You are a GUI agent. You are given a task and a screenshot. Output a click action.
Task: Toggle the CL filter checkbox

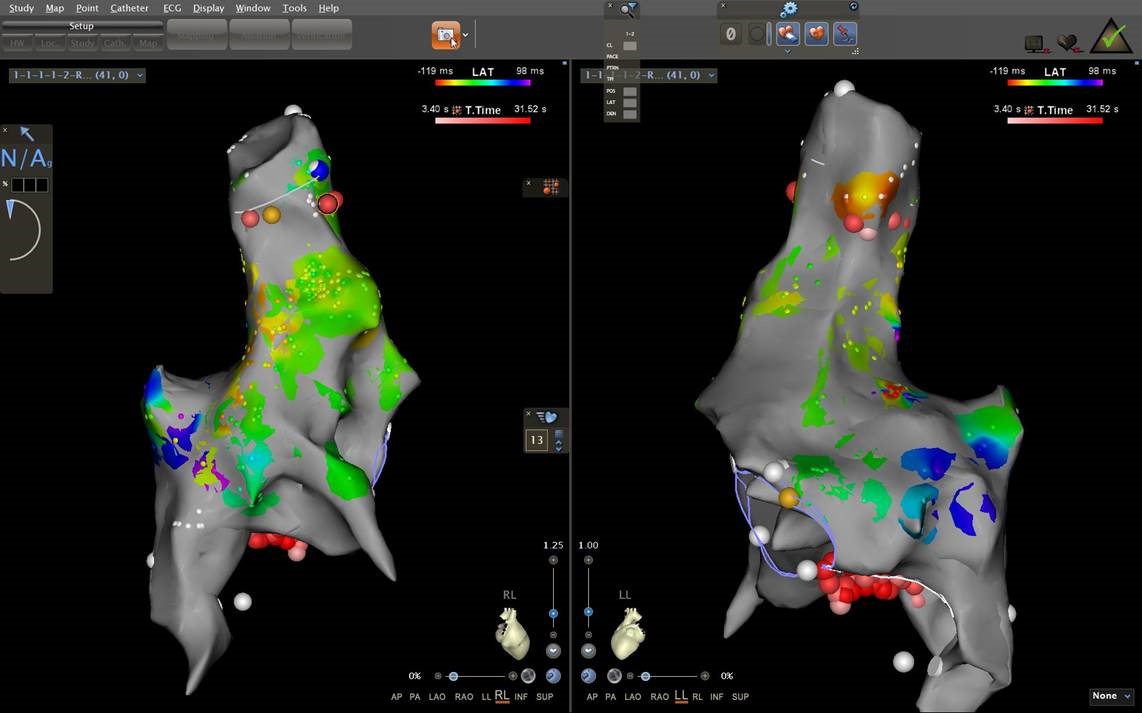[629, 46]
